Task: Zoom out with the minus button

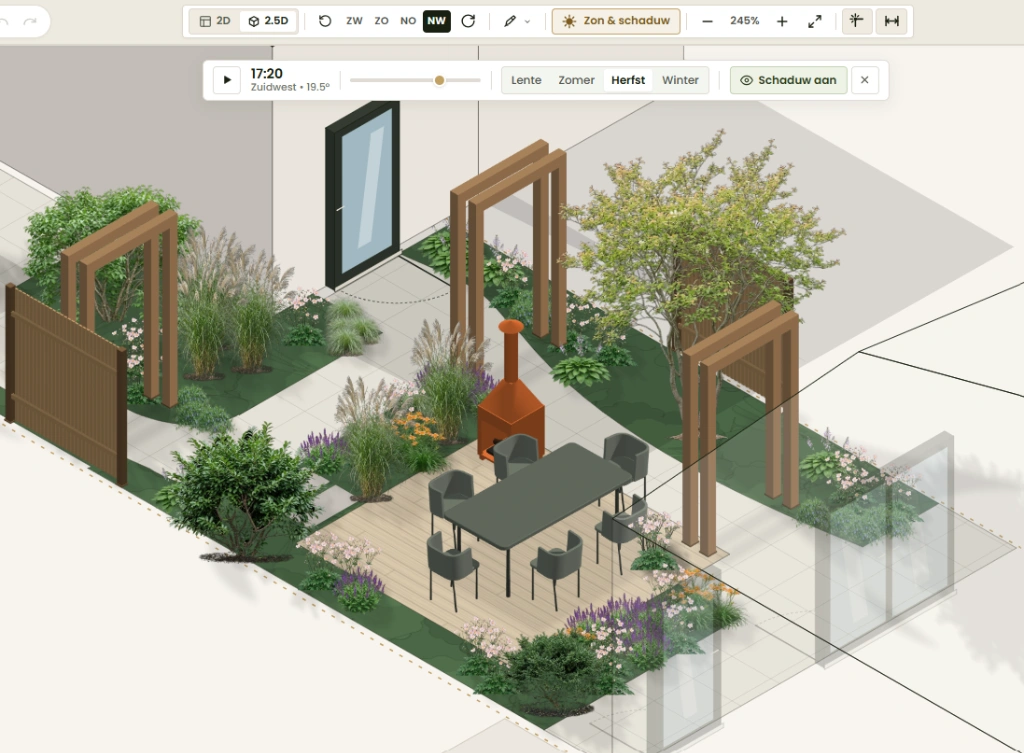Action: click(707, 21)
